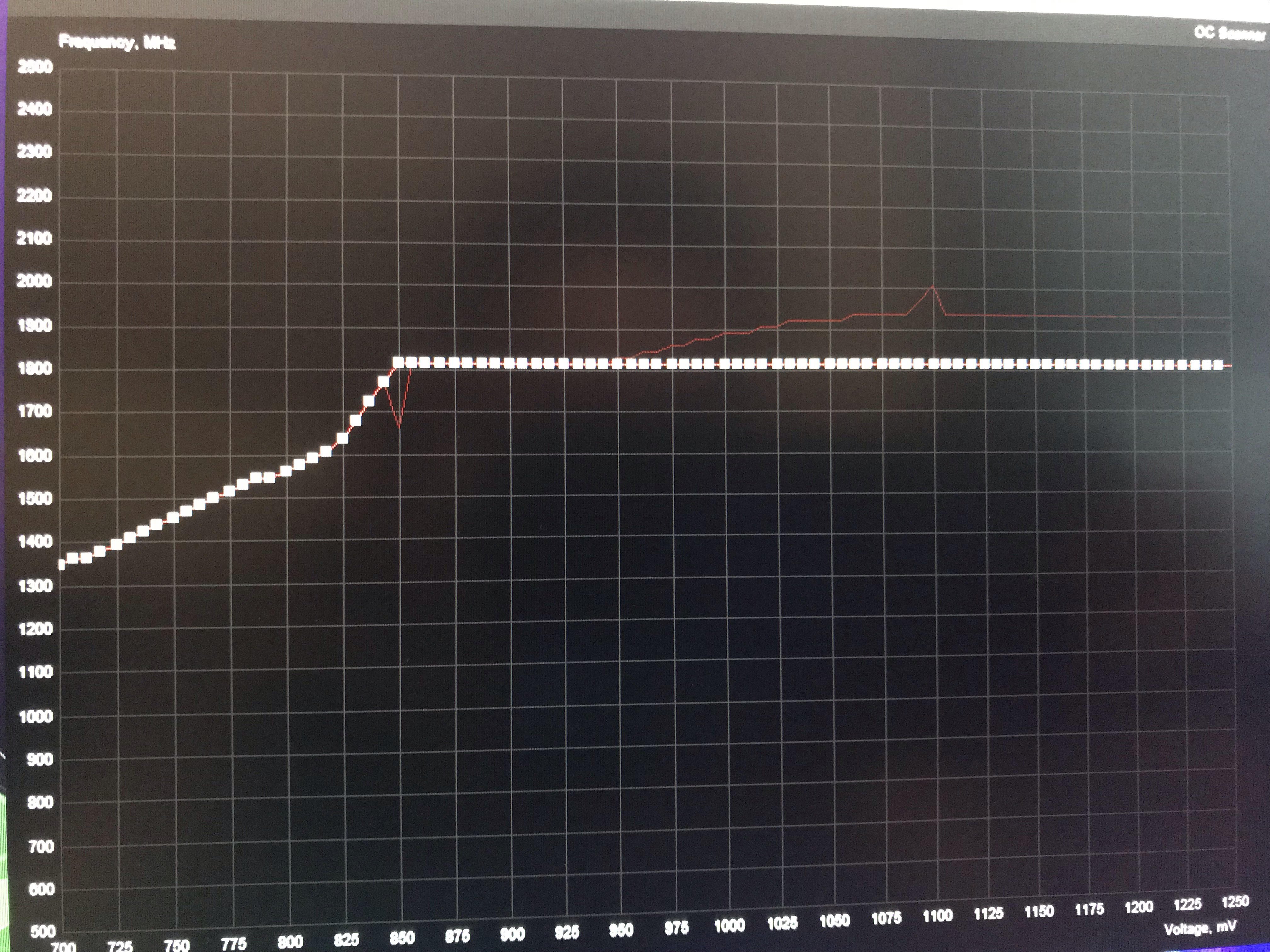Screen dimensions: 1270x952
Task: Select the curve point just below the 1800 plateau
Action: [384, 382]
